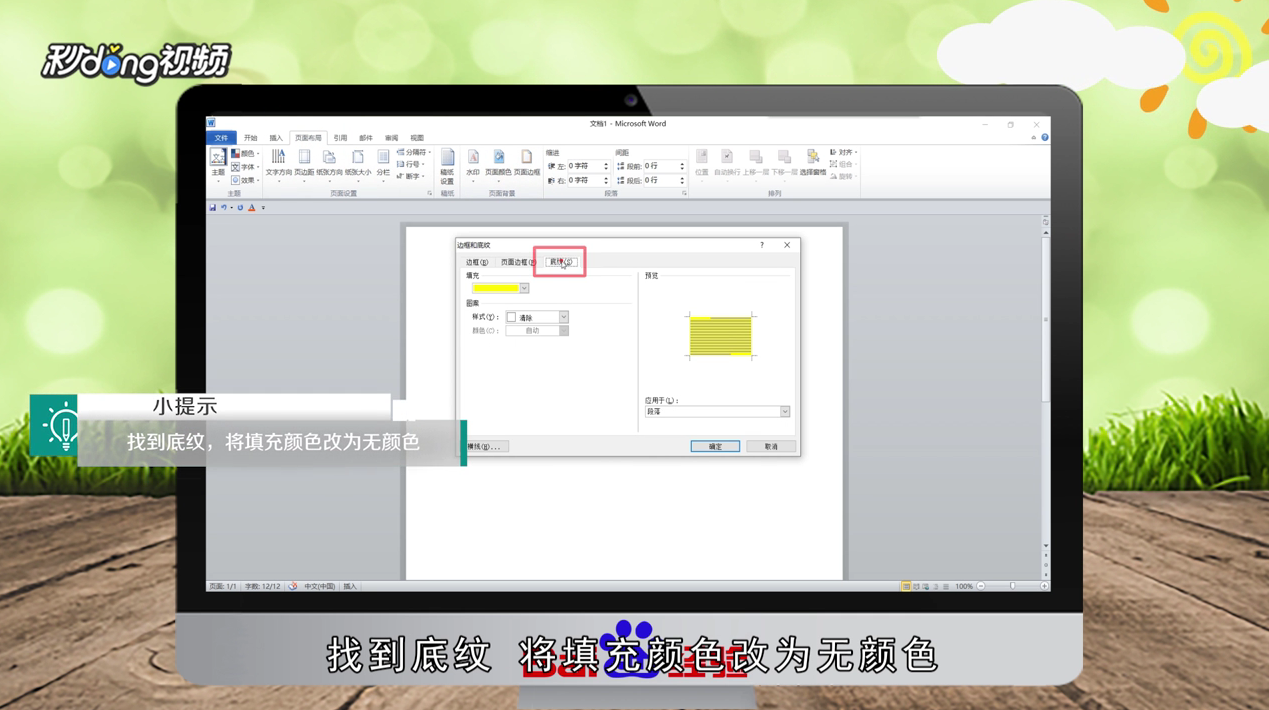Switch to the 引用 References tab
The width and height of the screenshot is (1269, 710).
pyautogui.click(x=340, y=138)
